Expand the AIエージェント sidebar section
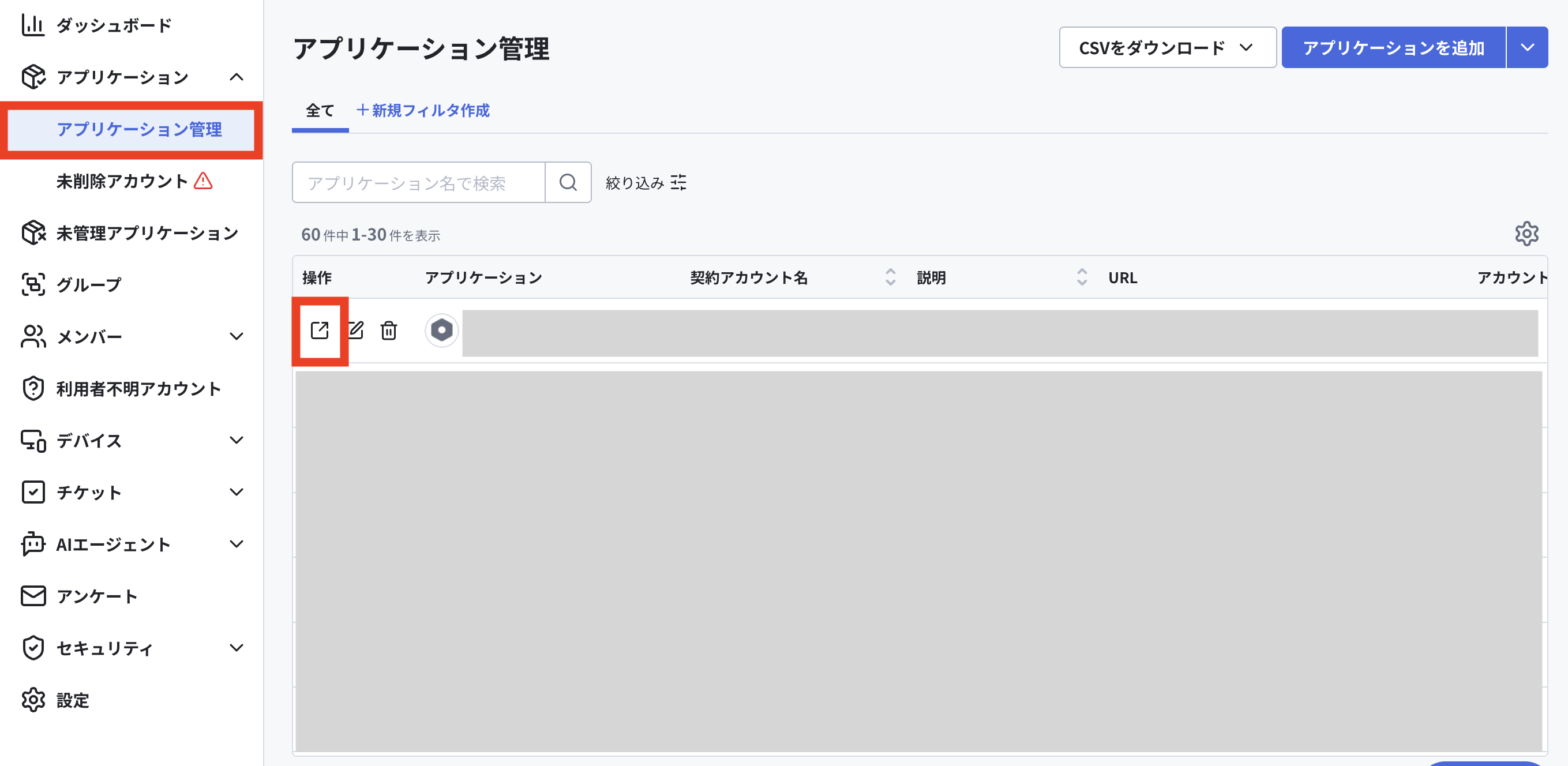Viewport: 1568px width, 766px height. (x=237, y=544)
